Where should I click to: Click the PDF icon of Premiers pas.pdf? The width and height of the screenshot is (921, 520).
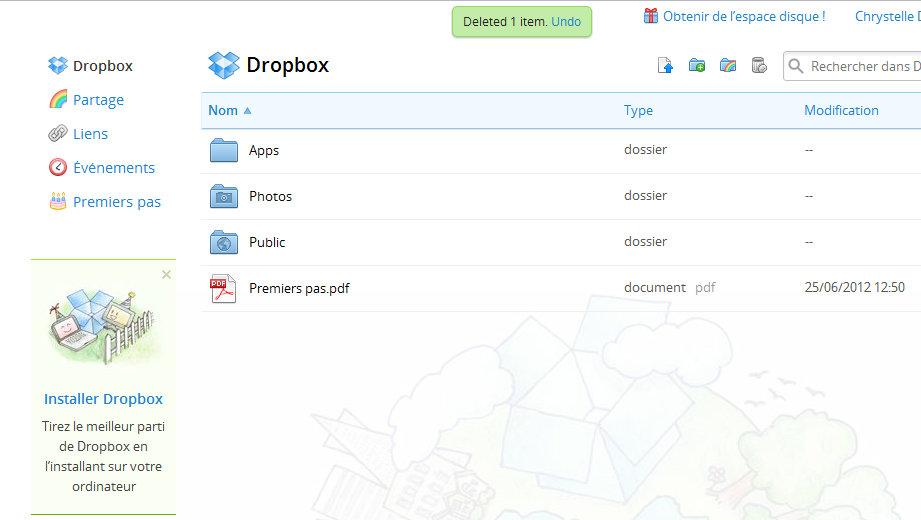223,288
